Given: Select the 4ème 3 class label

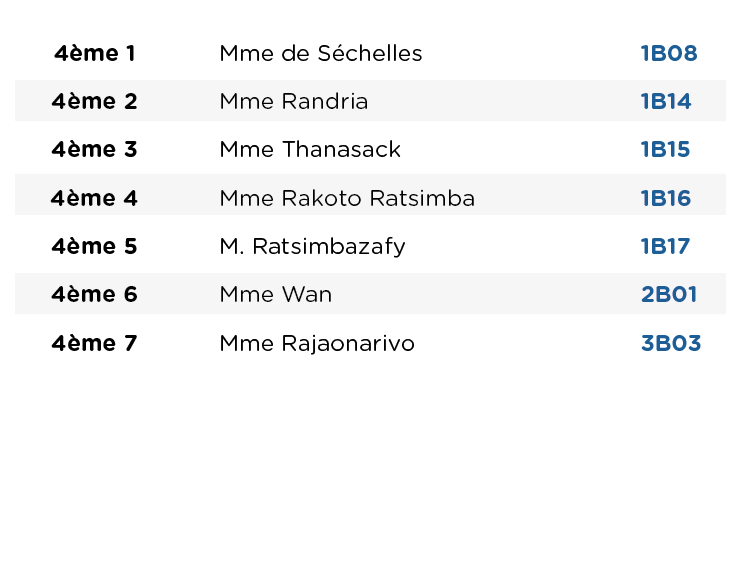Looking at the screenshot, I should pyautogui.click(x=95, y=150).
